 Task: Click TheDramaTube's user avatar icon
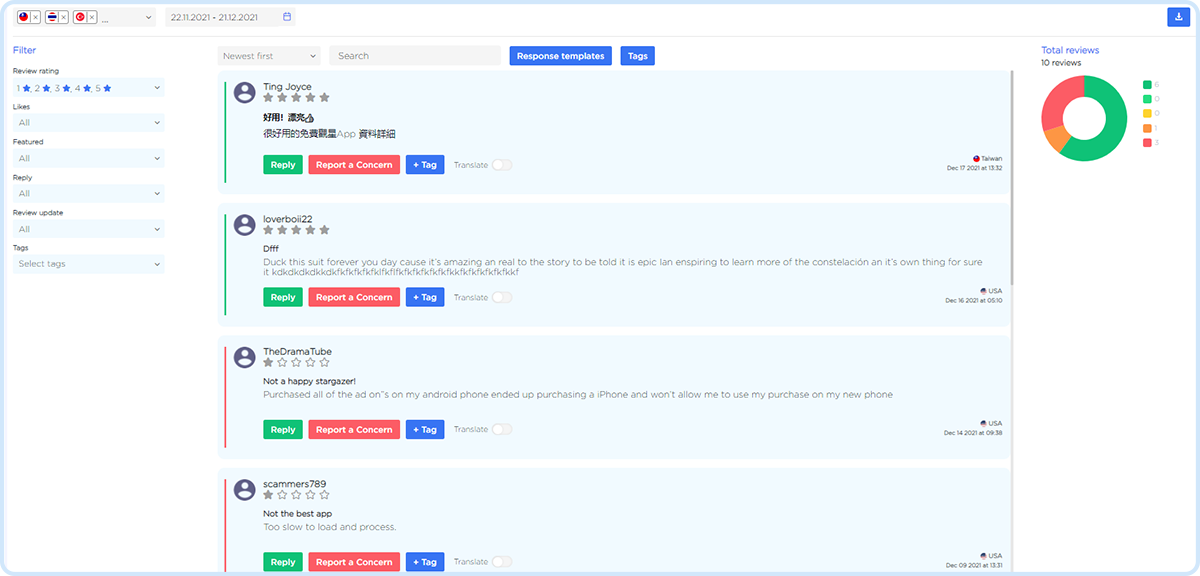coord(244,357)
